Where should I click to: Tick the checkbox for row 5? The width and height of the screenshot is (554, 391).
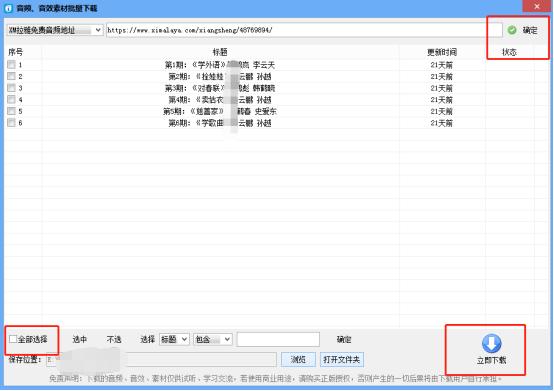click(x=11, y=111)
